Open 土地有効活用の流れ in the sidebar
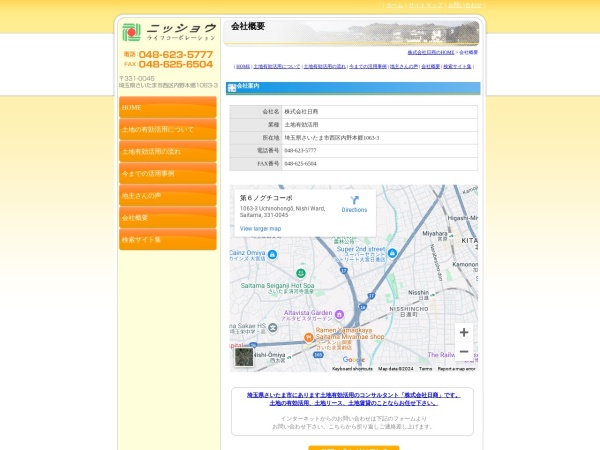Image resolution: width=600 pixels, height=450 pixels. pos(168,151)
